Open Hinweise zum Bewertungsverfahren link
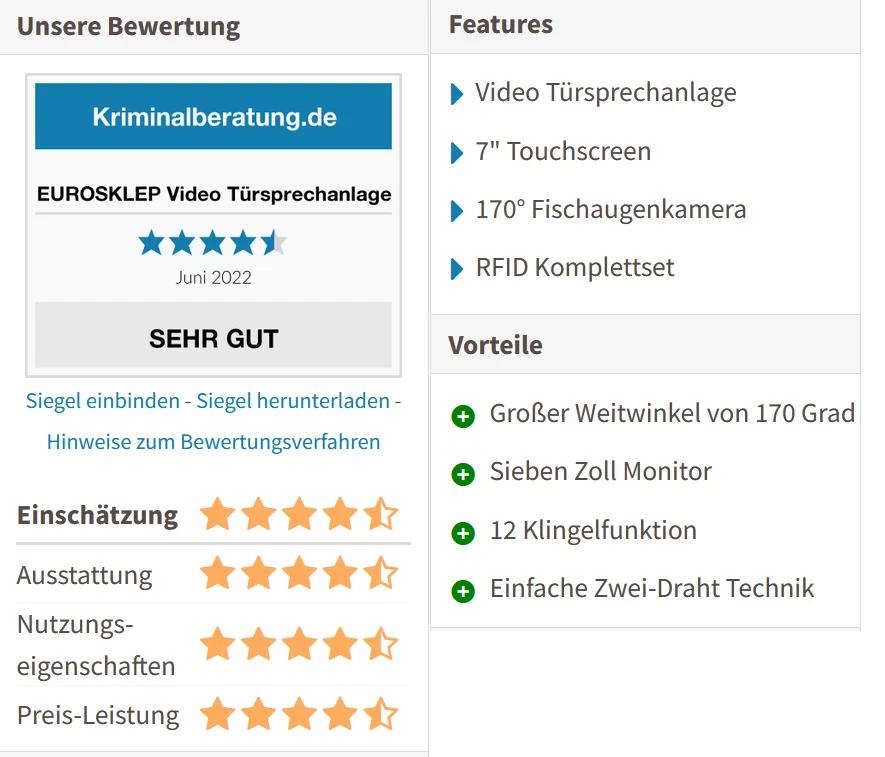This screenshot has height=757, width=885. tap(213, 441)
